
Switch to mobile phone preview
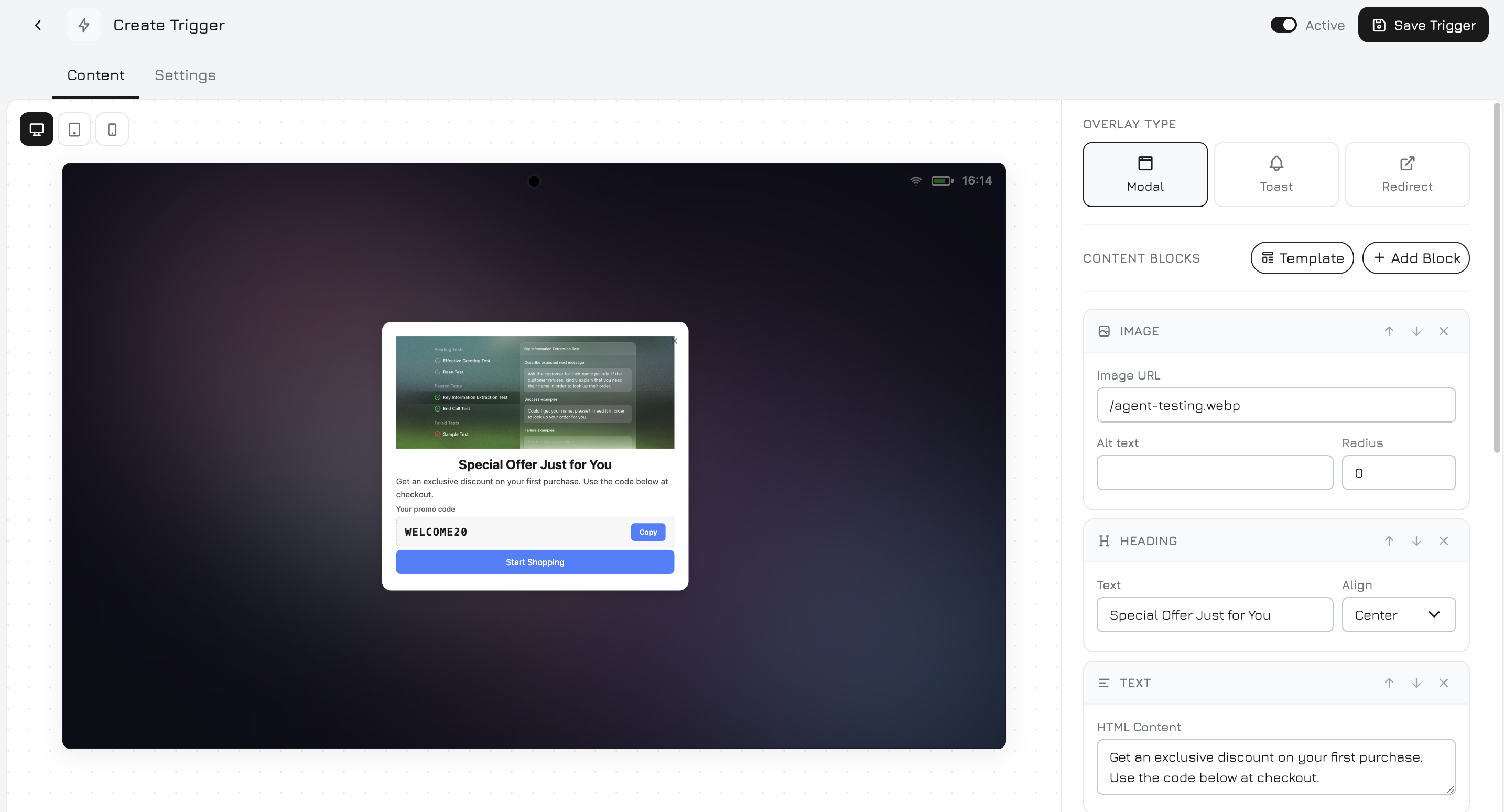[x=112, y=128]
